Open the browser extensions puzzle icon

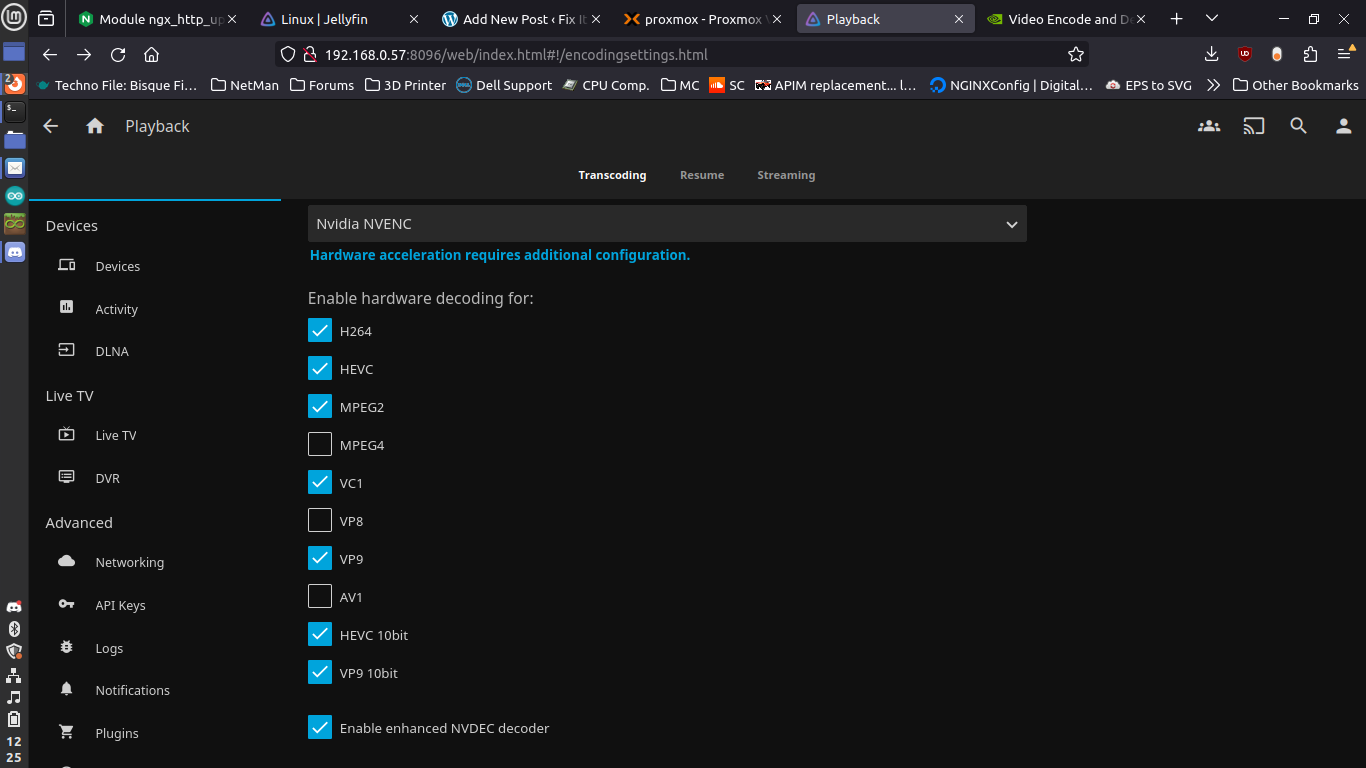(1310, 54)
